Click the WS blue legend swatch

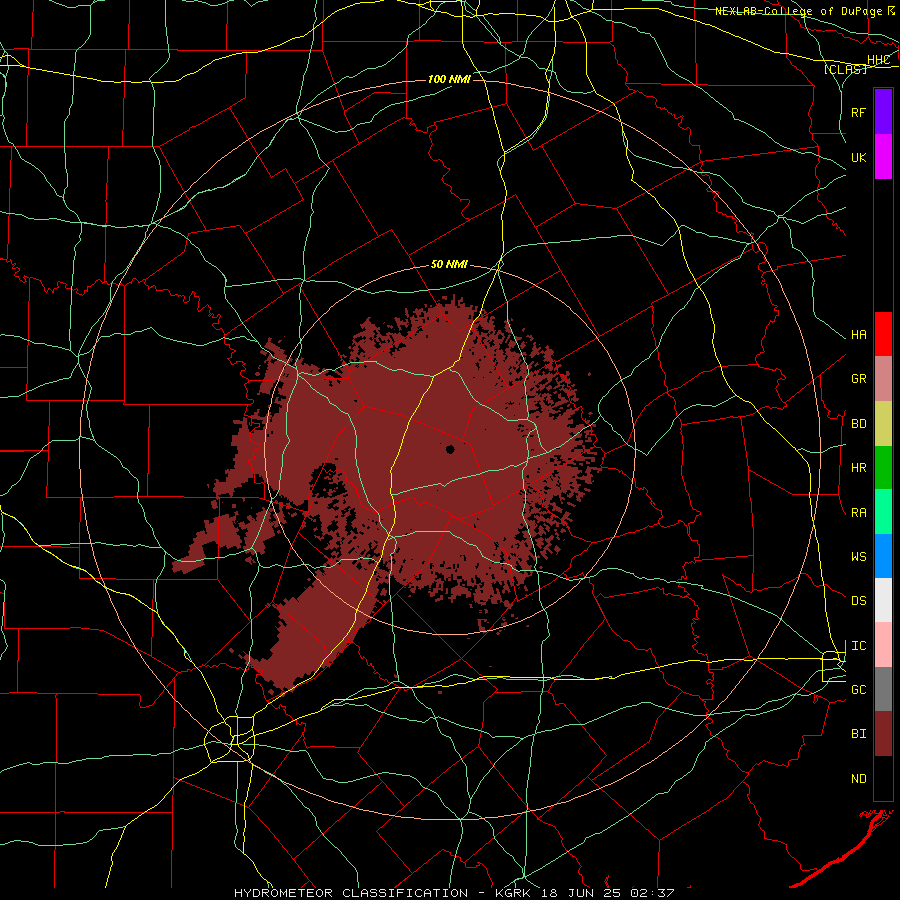click(x=883, y=556)
